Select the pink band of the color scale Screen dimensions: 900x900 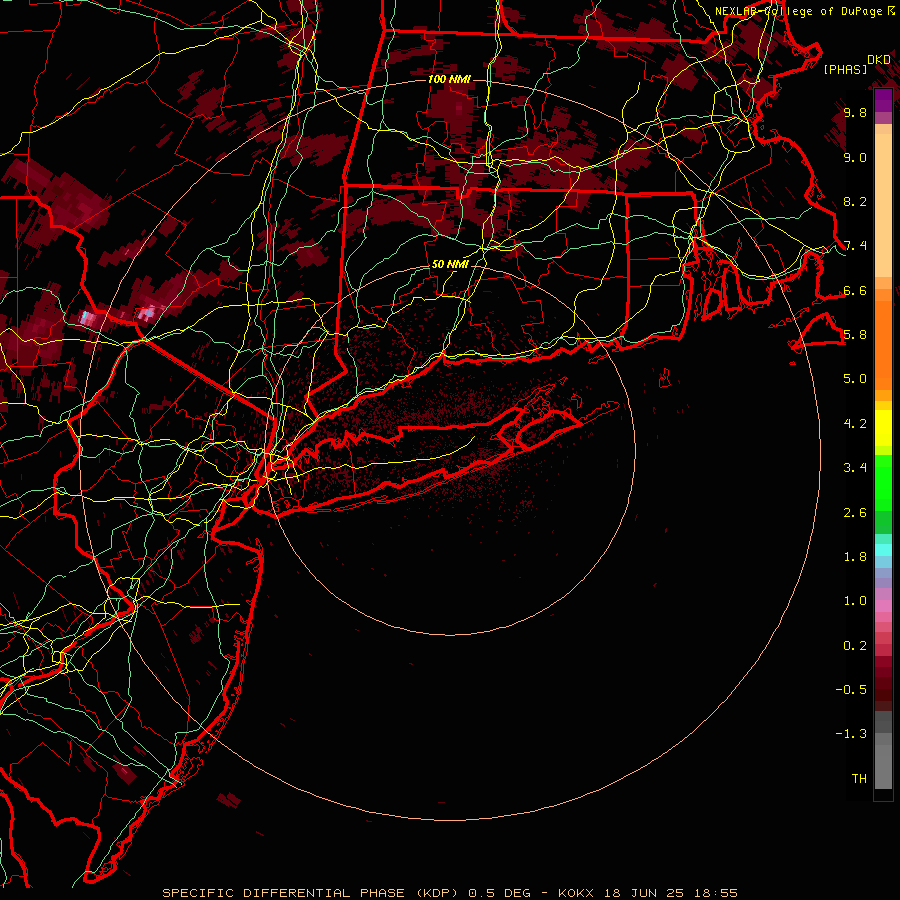coord(883,606)
